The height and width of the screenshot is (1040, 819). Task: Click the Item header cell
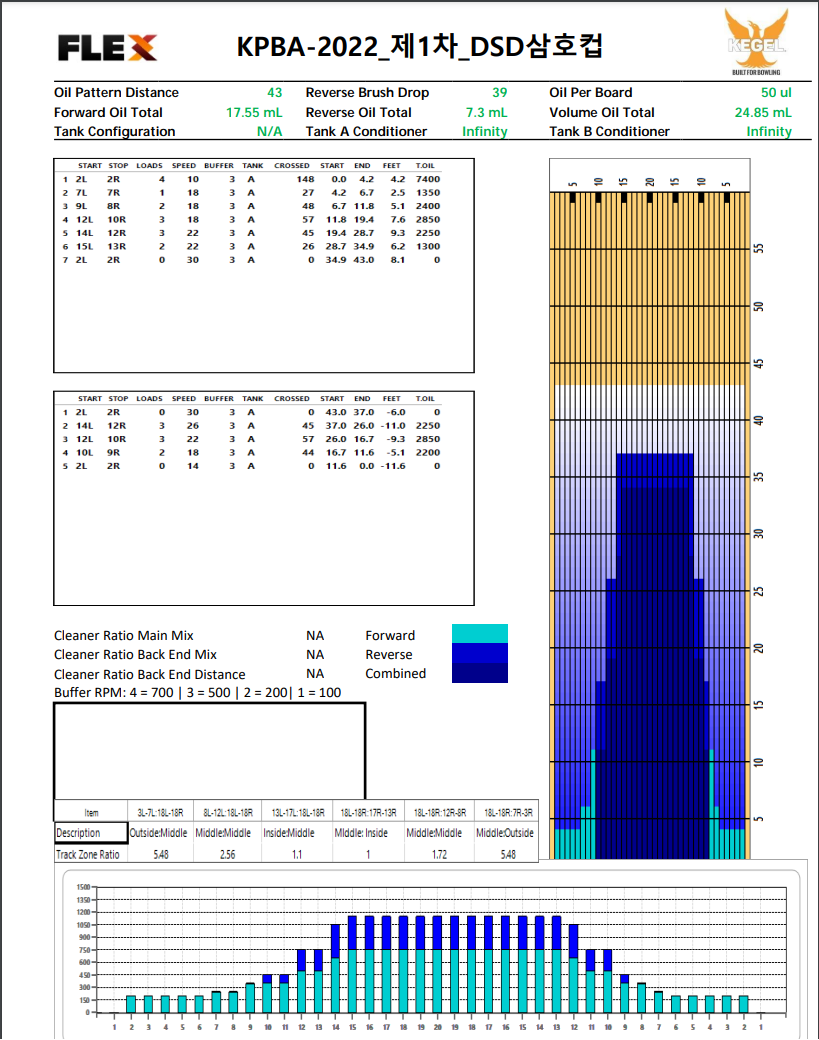(x=91, y=812)
